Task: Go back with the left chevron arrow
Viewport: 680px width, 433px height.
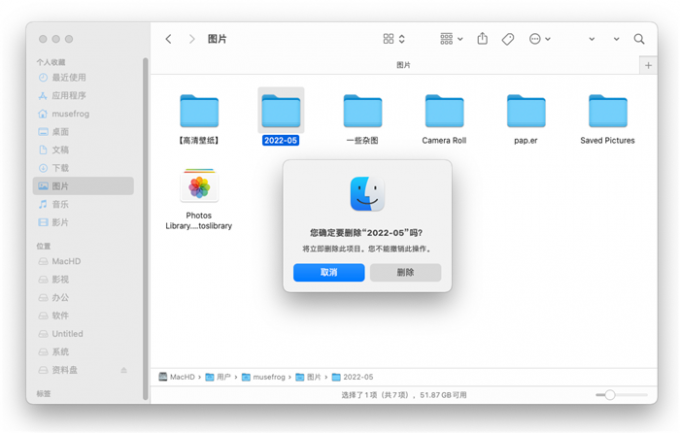Action: 169,39
